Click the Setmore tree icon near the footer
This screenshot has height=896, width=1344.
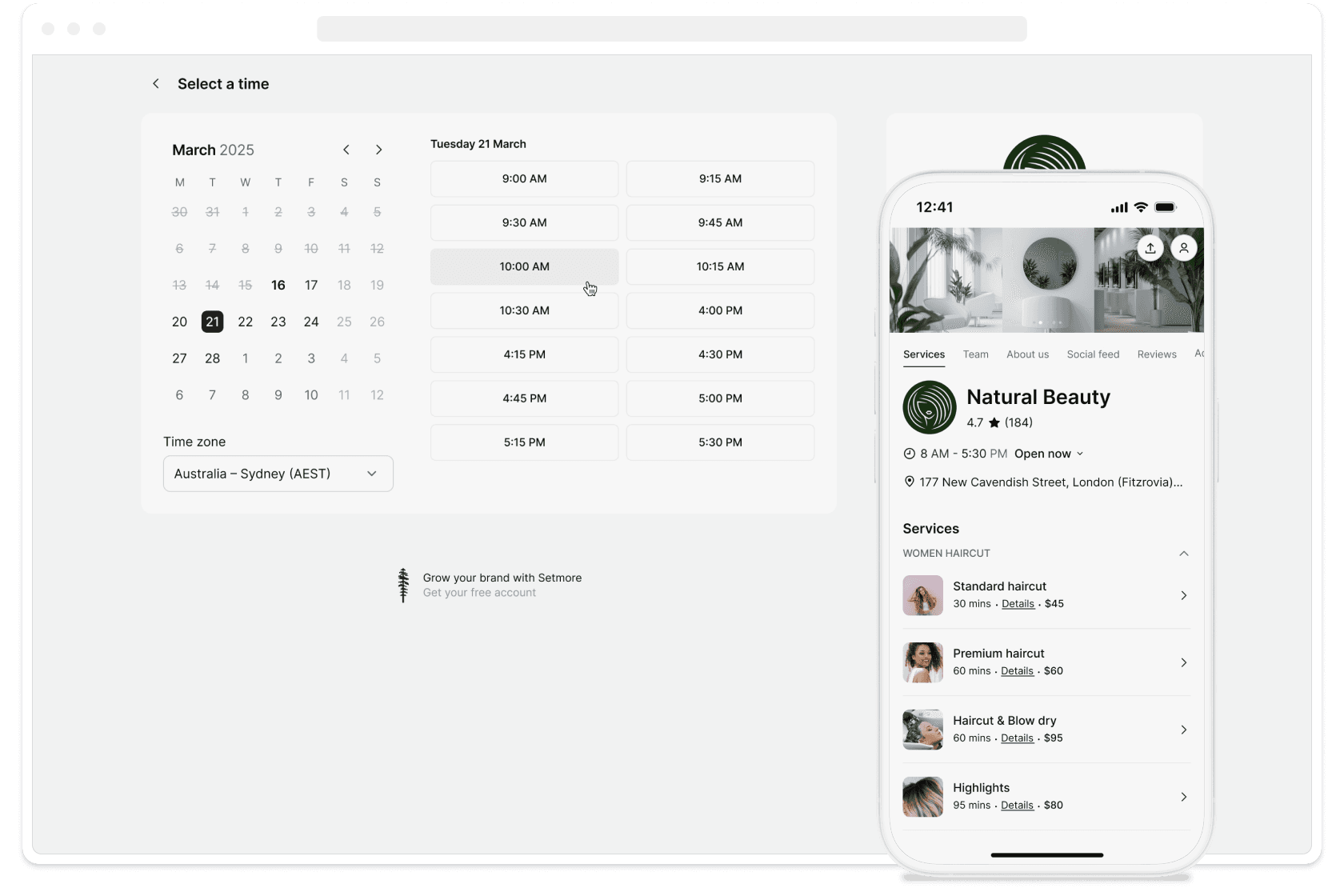(x=402, y=585)
